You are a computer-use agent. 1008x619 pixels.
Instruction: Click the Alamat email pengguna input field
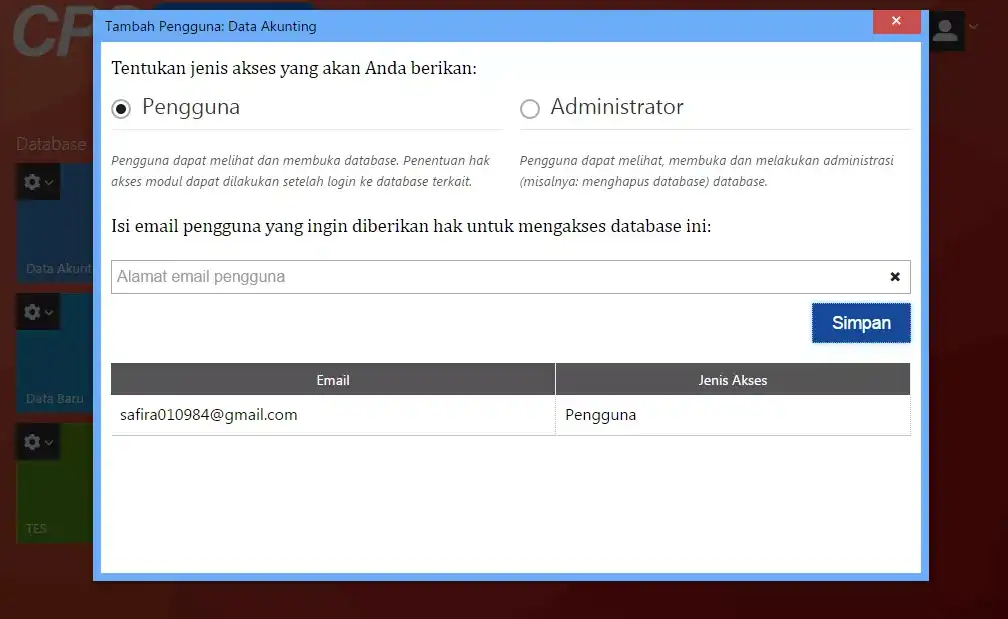(x=510, y=277)
